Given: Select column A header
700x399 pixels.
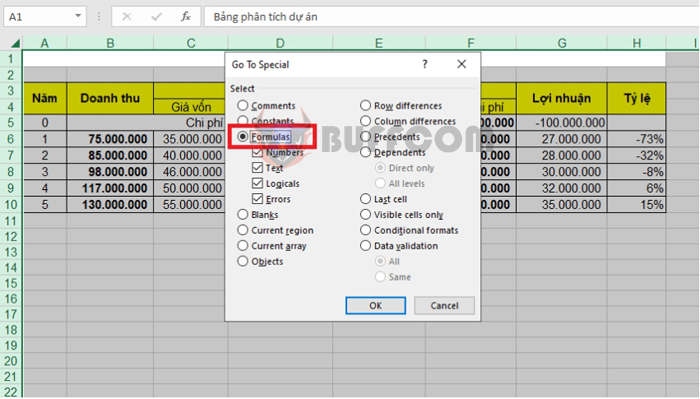Looking at the screenshot, I should [x=45, y=43].
